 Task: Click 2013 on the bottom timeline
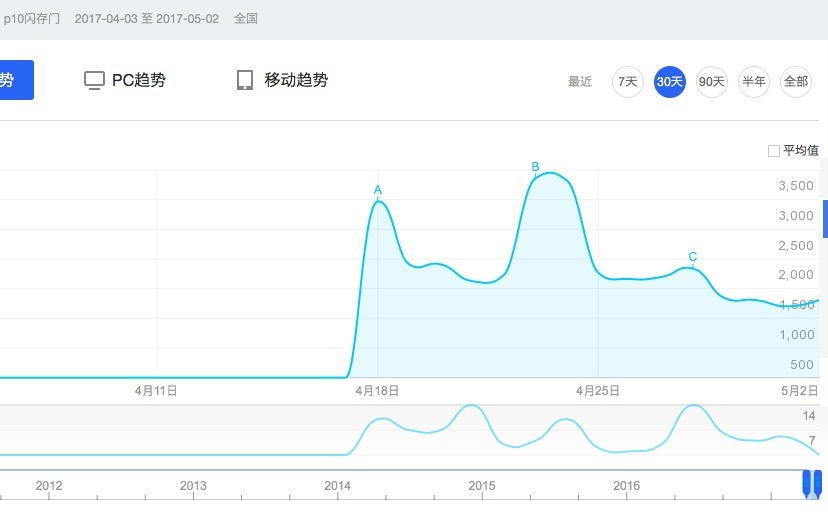(193, 485)
